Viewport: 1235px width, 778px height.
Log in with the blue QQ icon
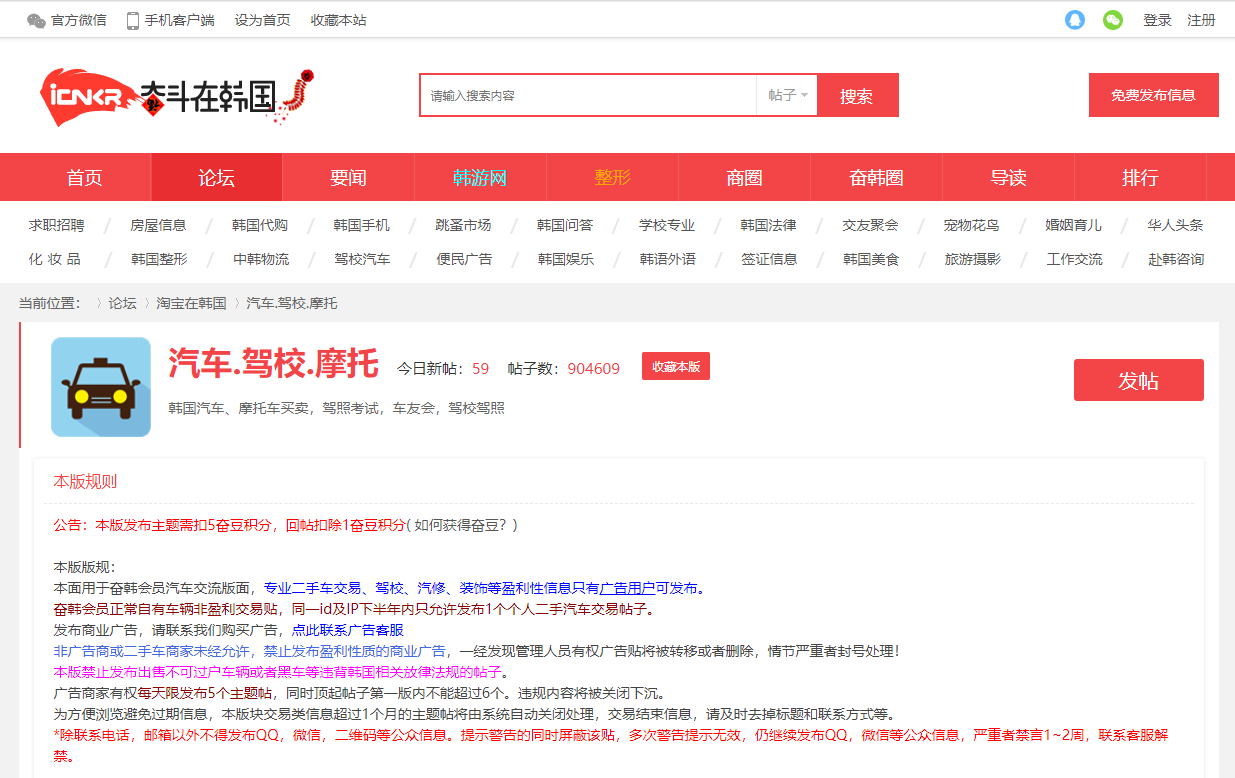click(x=1074, y=19)
